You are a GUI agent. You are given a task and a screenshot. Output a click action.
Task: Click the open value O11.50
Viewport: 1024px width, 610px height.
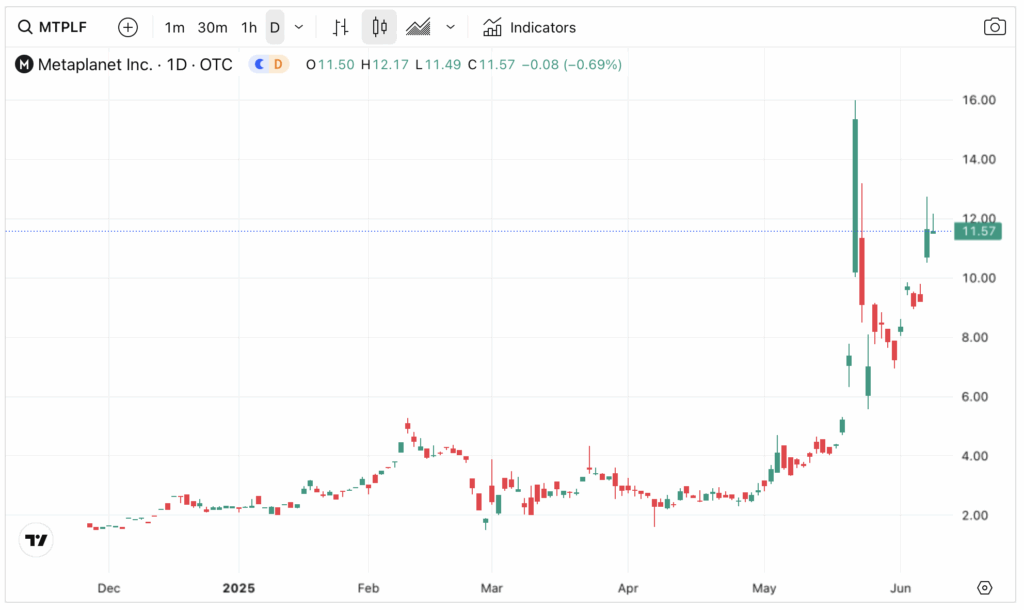[330, 65]
